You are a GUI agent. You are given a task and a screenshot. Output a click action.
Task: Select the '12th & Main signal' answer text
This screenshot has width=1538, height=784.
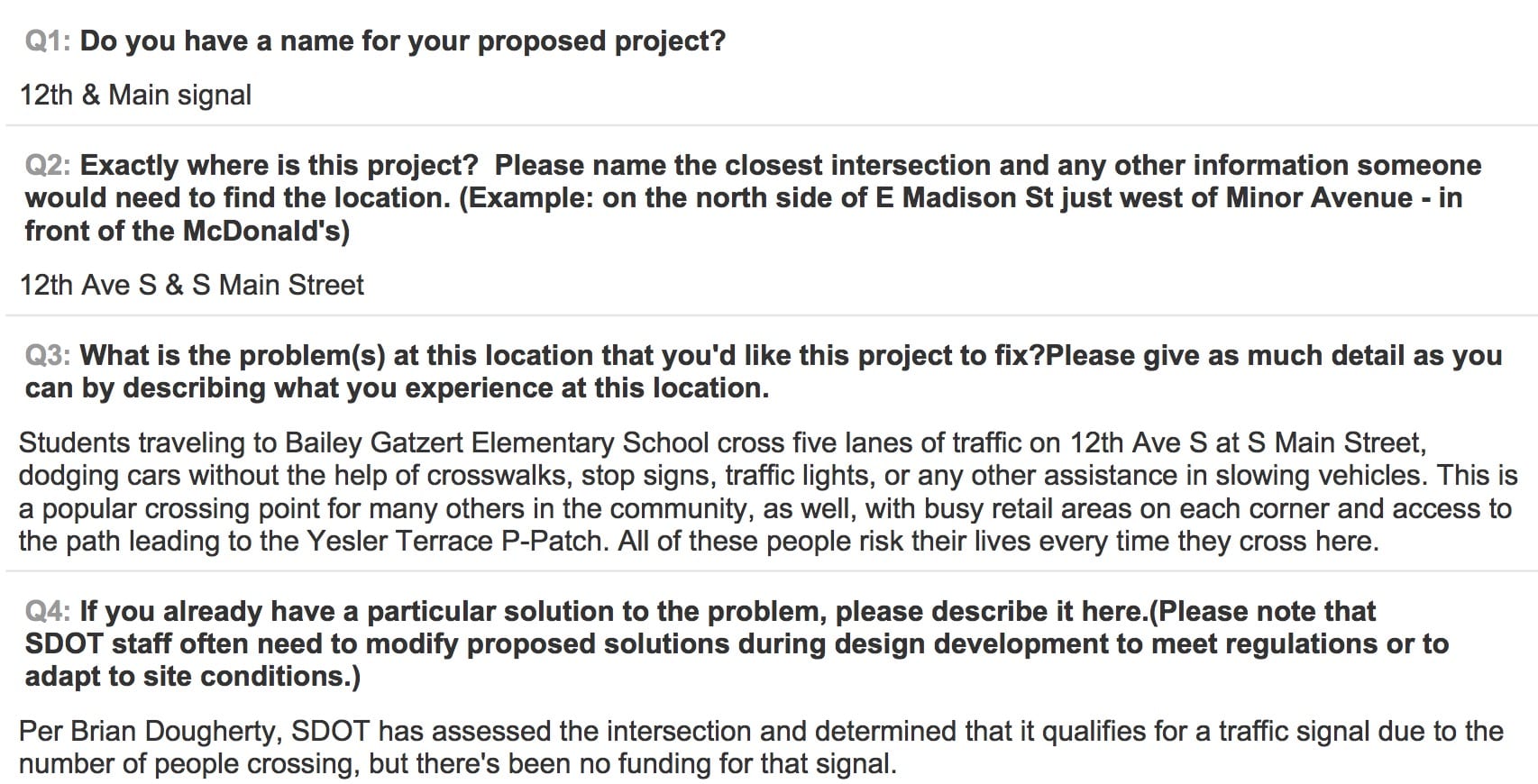point(135,95)
